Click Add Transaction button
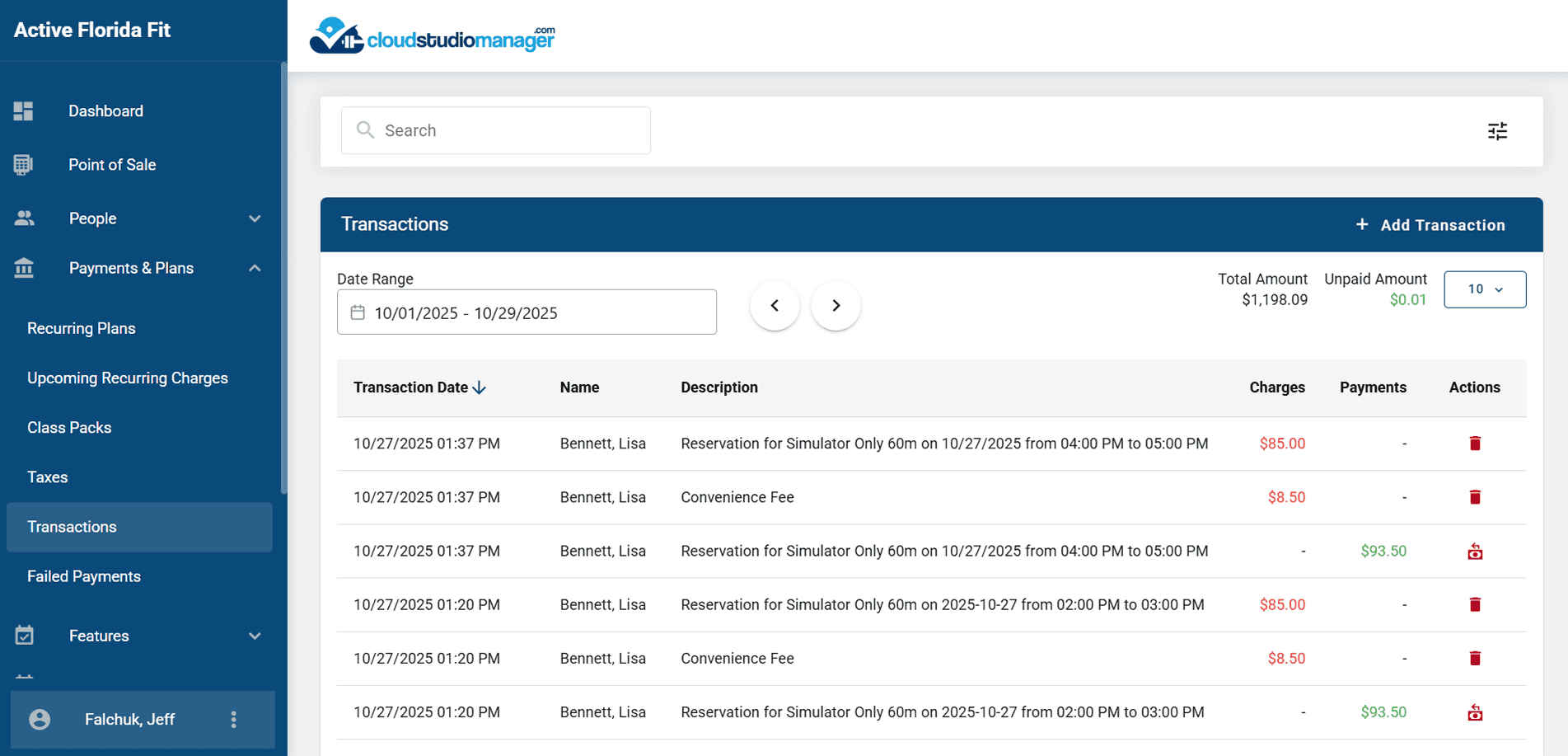1568x756 pixels. (x=1430, y=225)
